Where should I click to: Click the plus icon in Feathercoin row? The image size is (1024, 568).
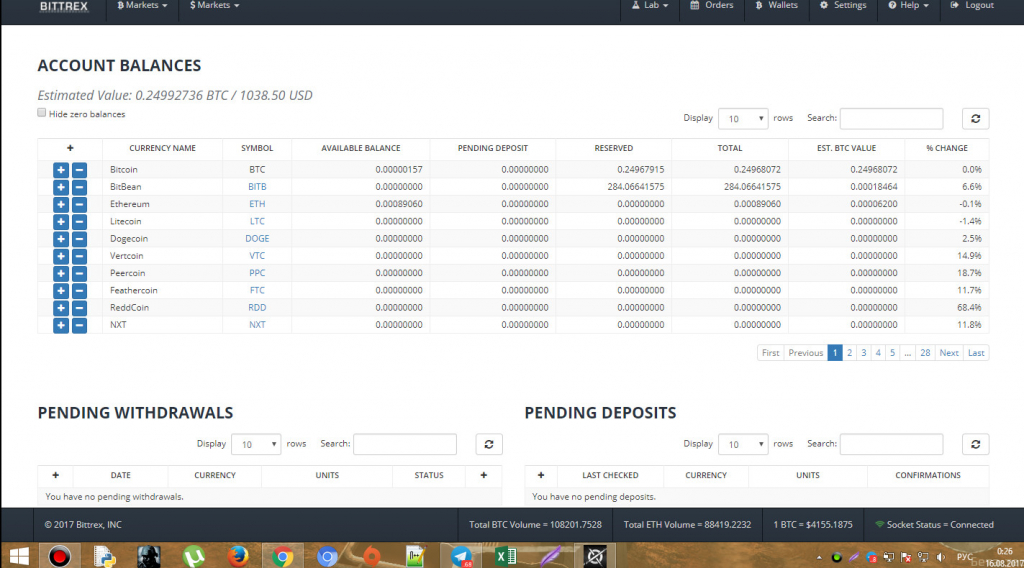tap(61, 291)
